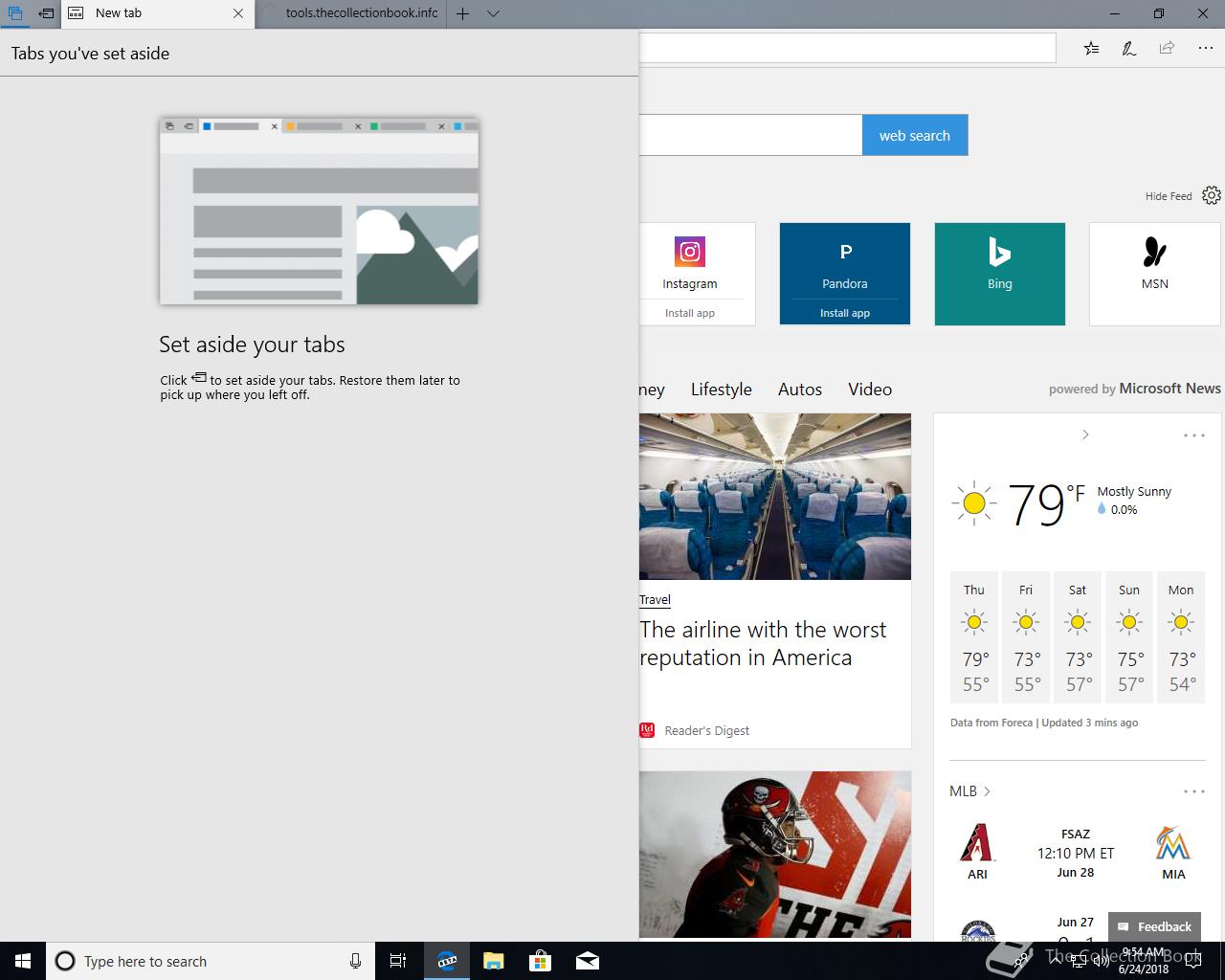Click the weather card next arrow
The width and height of the screenshot is (1225, 980).
[x=1085, y=434]
